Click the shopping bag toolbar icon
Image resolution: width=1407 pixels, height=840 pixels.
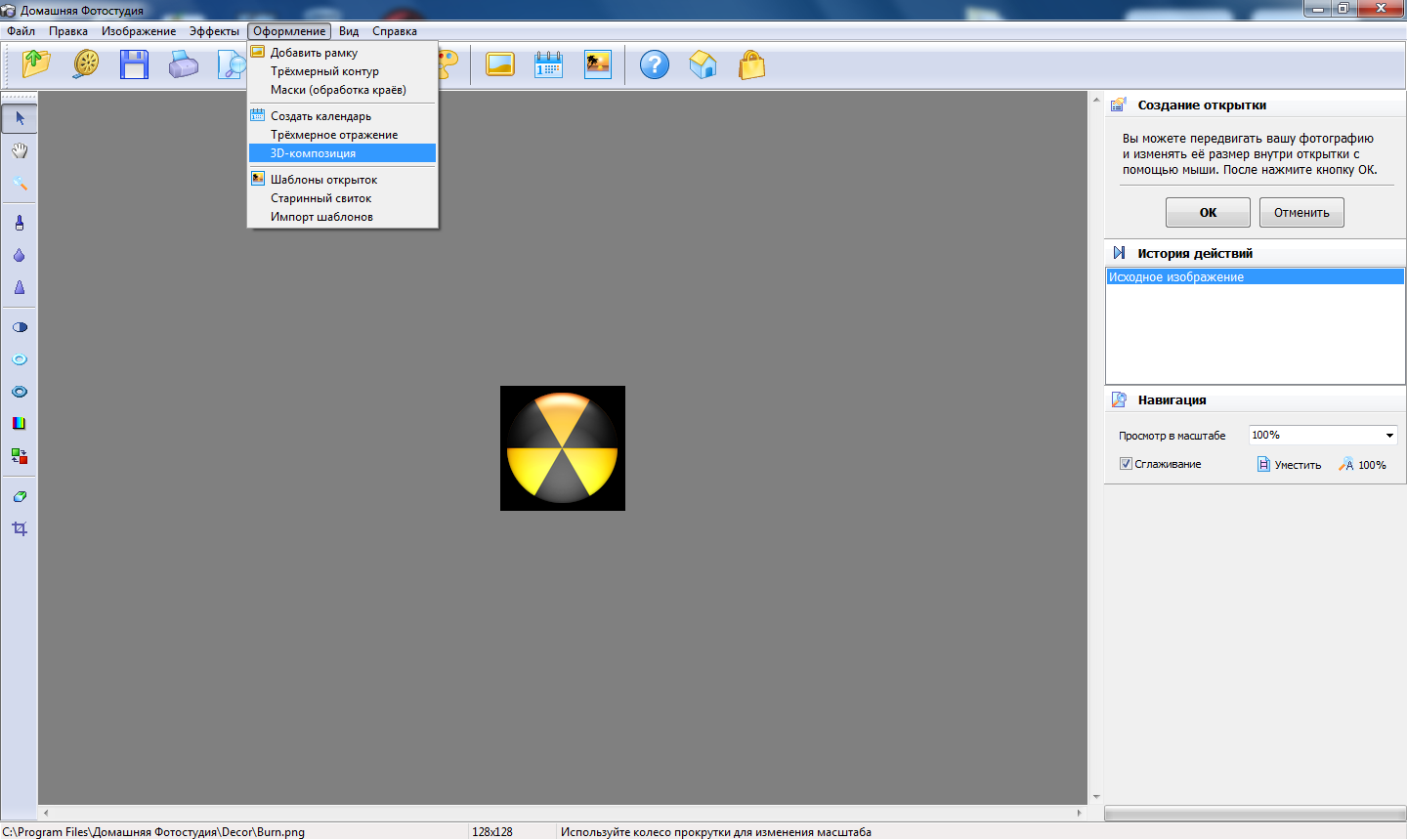pos(752,64)
